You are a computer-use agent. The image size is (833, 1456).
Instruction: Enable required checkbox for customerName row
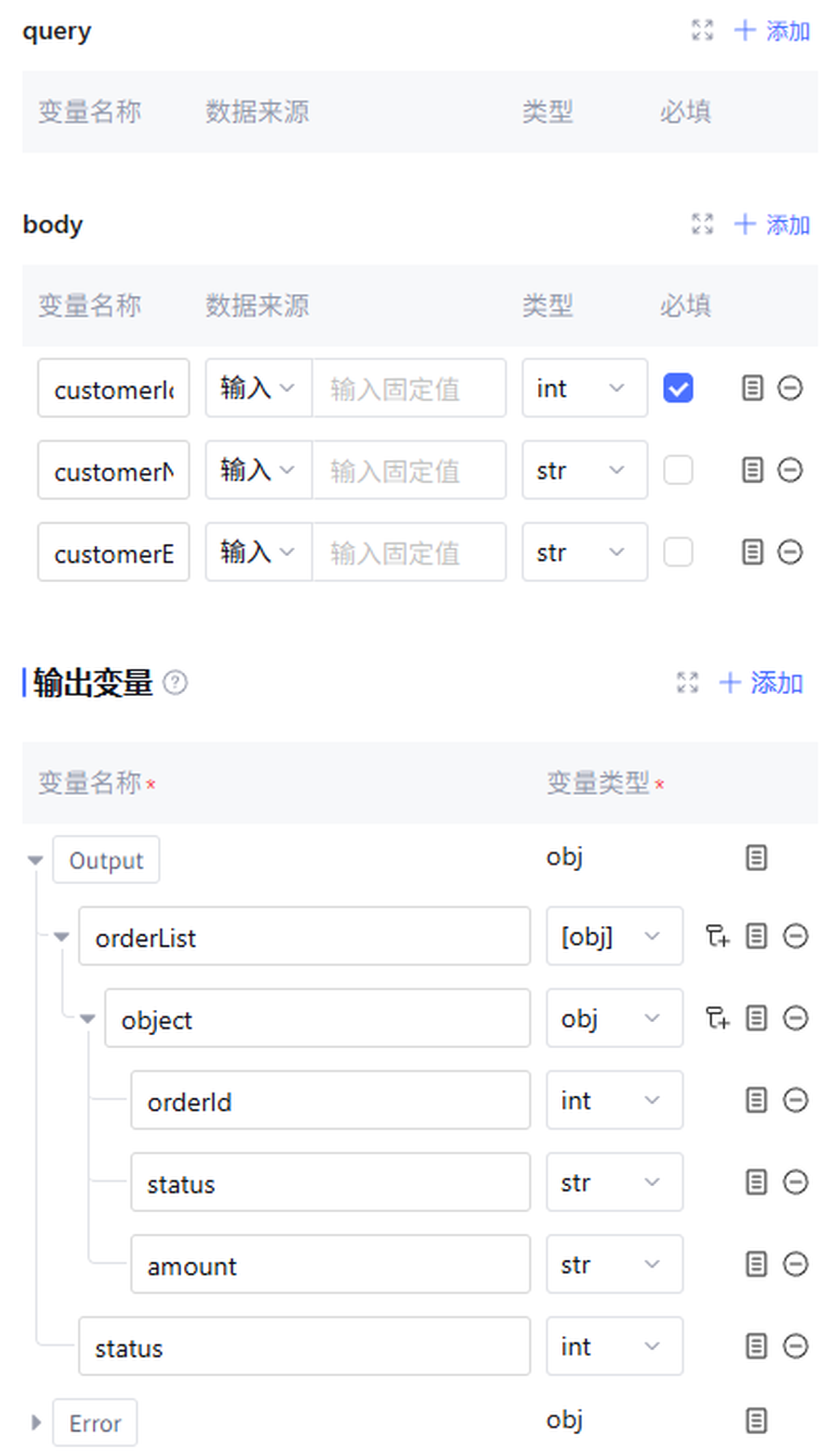678,470
